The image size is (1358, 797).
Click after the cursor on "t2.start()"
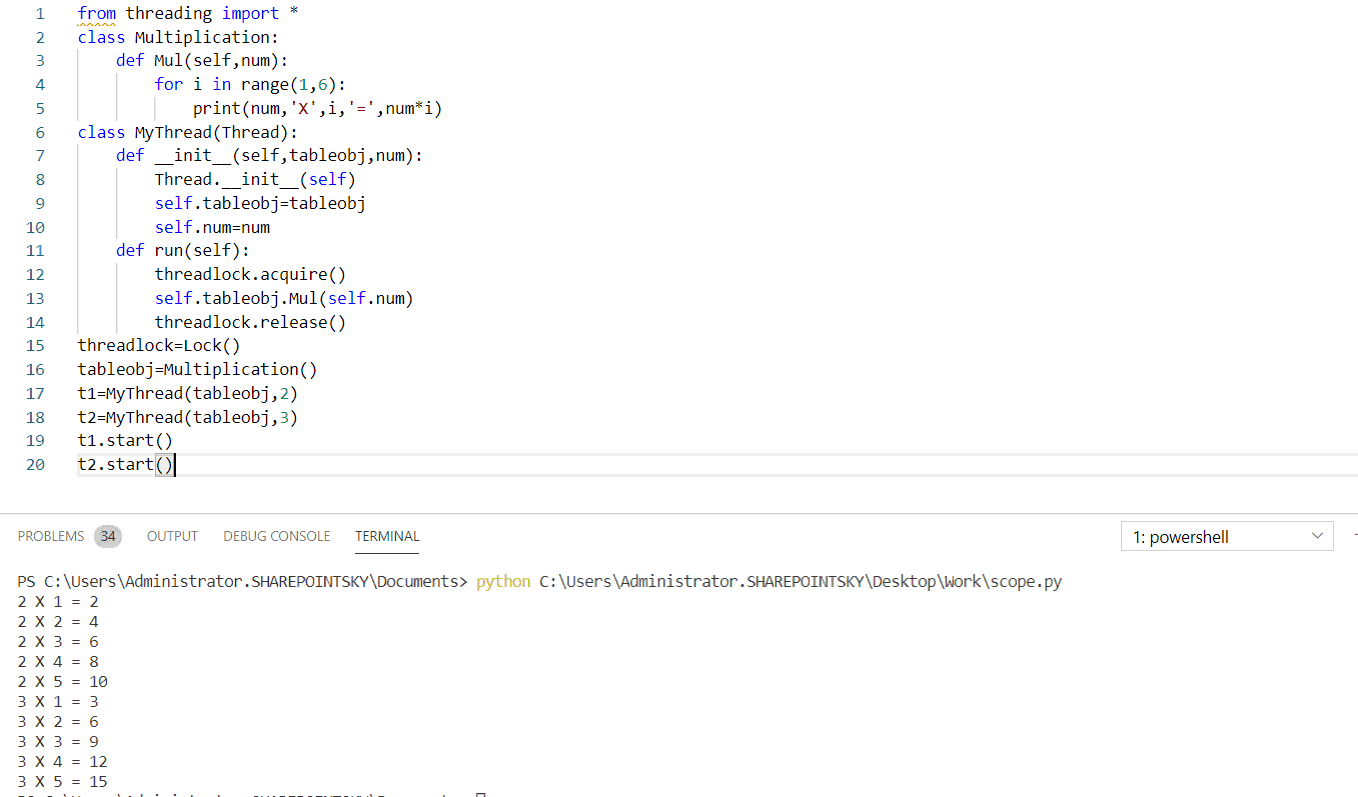[177, 464]
